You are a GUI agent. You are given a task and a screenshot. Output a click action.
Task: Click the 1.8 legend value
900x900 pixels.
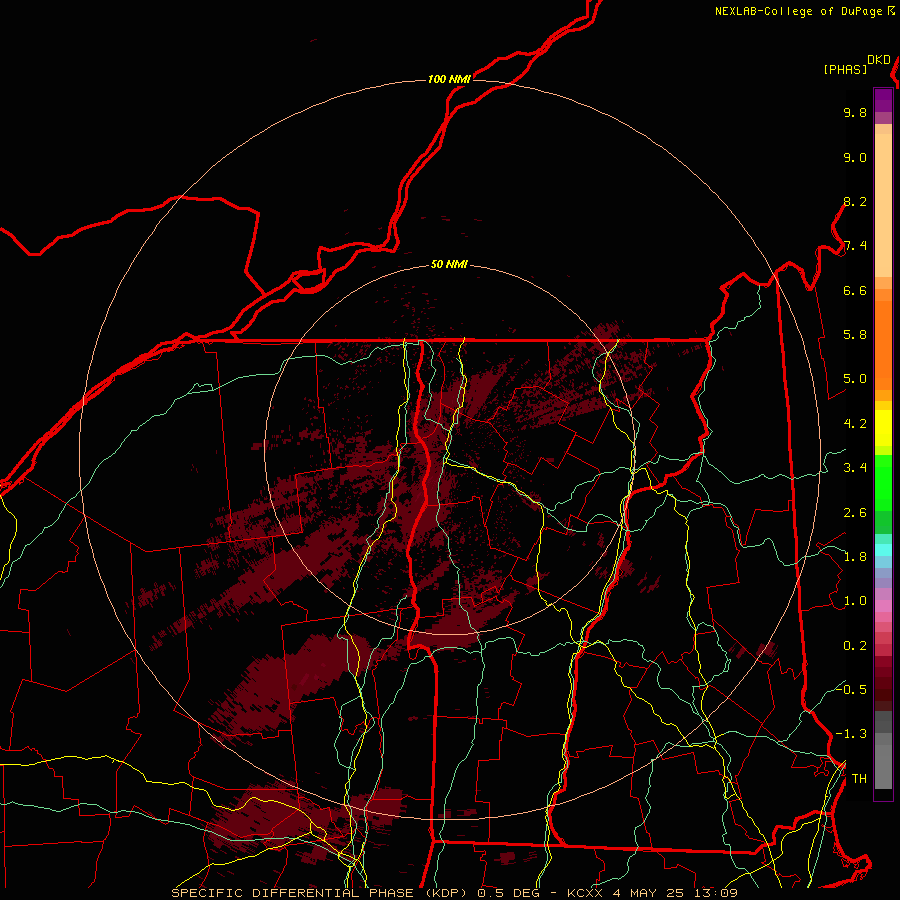tap(855, 557)
